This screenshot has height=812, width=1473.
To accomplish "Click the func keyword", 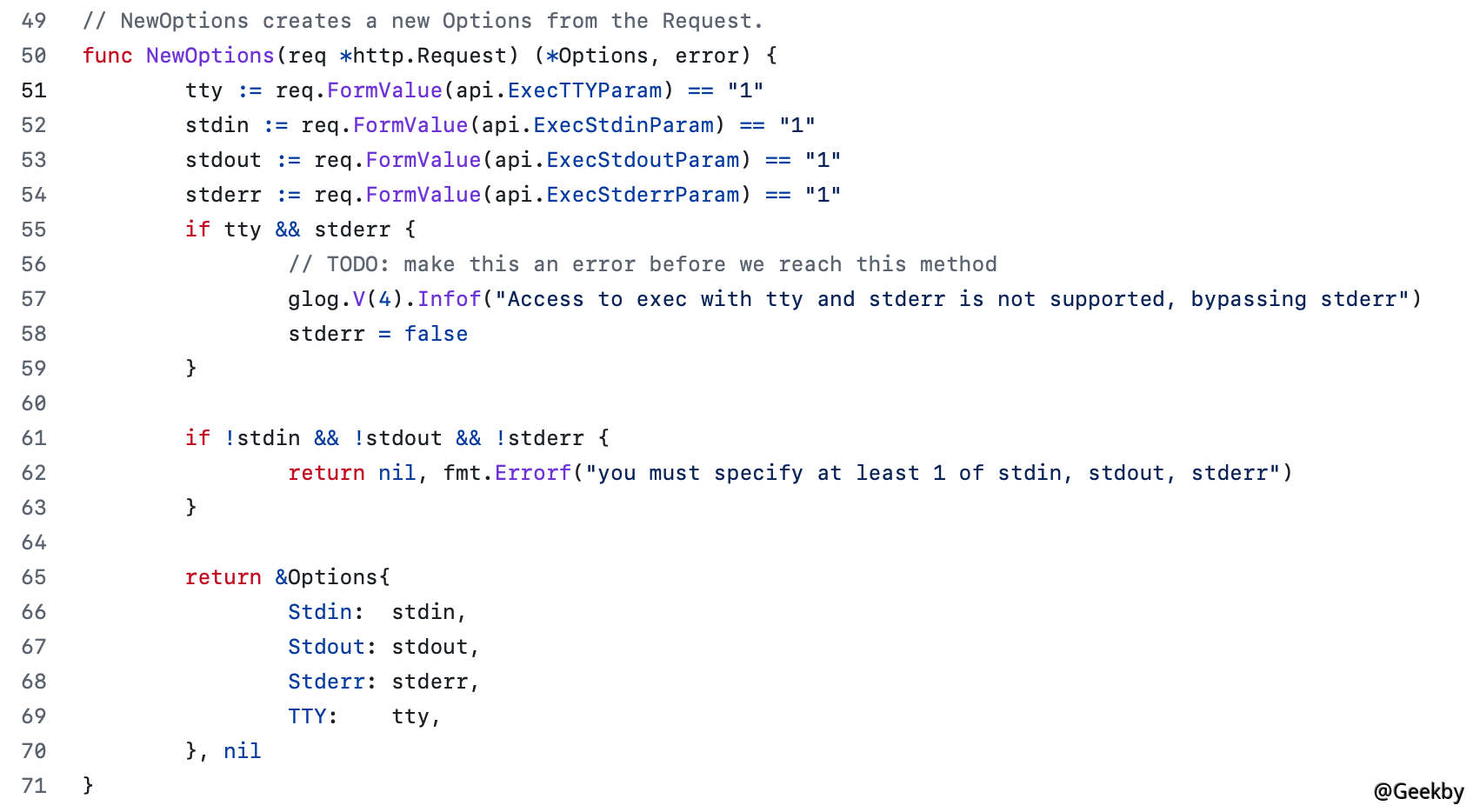I will (x=107, y=56).
